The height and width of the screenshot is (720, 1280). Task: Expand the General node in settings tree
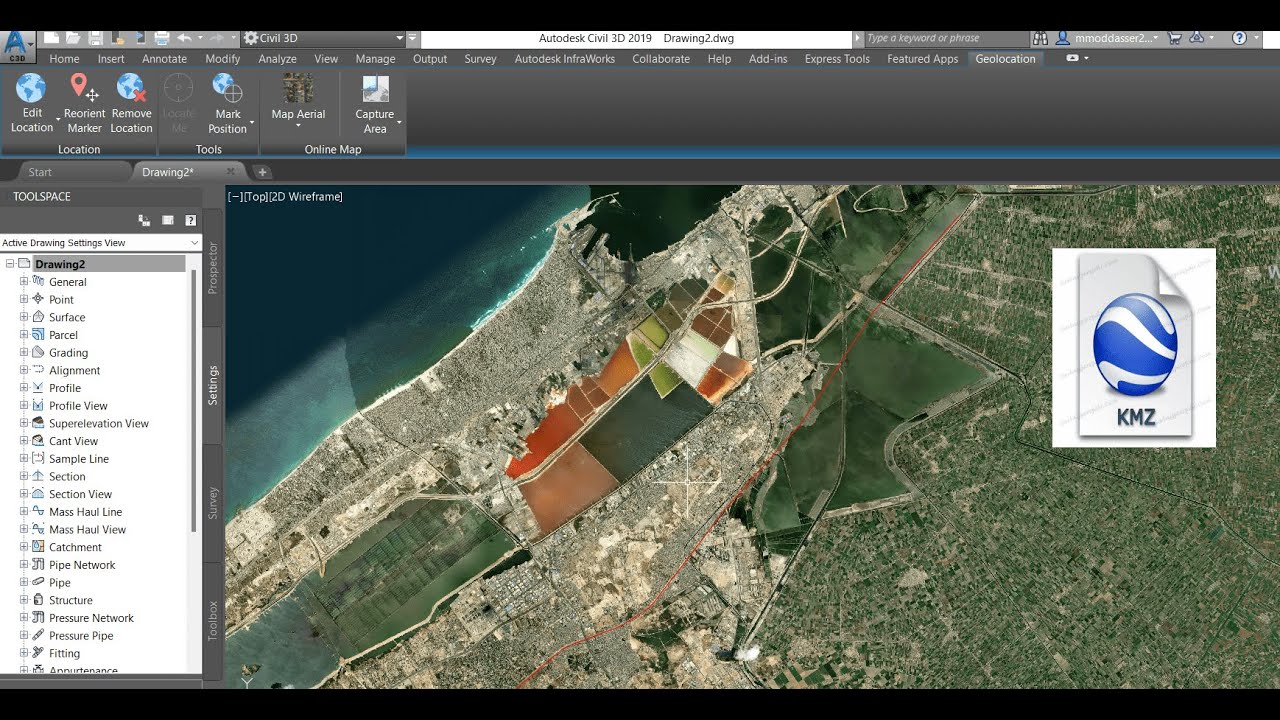24,282
